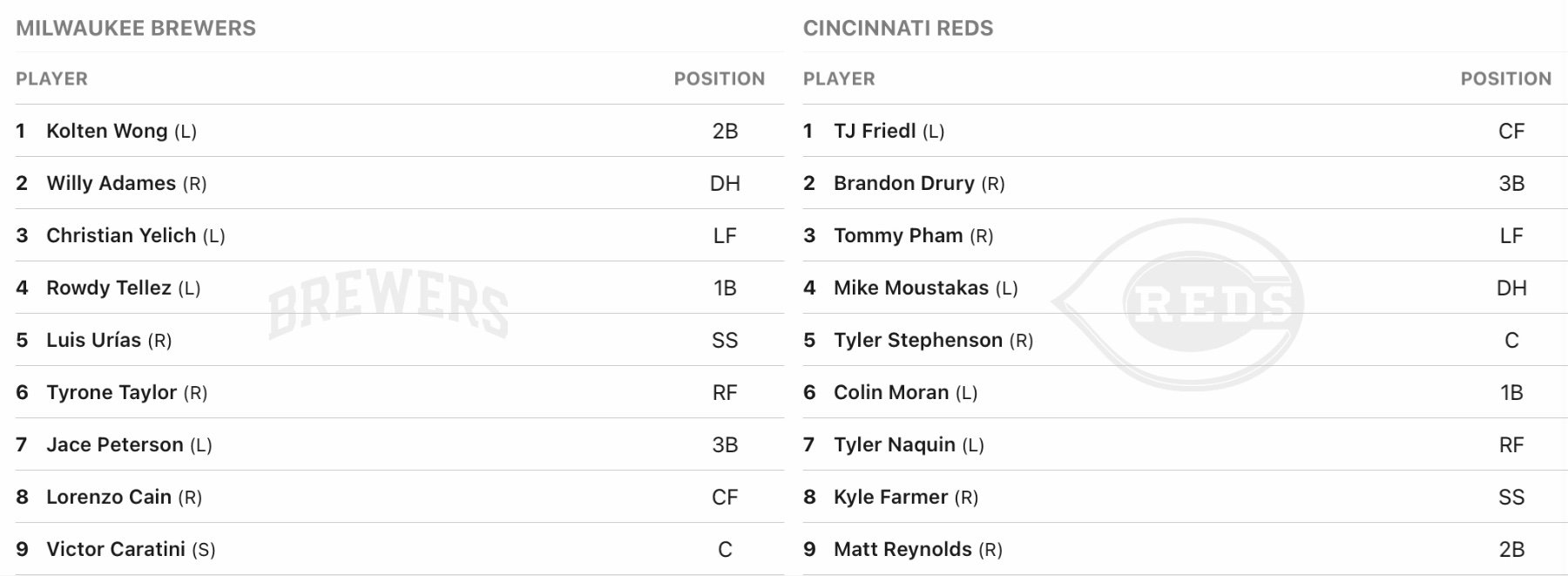The width and height of the screenshot is (1568, 576).
Task: Open Willy Adames player link
Action: (111, 183)
